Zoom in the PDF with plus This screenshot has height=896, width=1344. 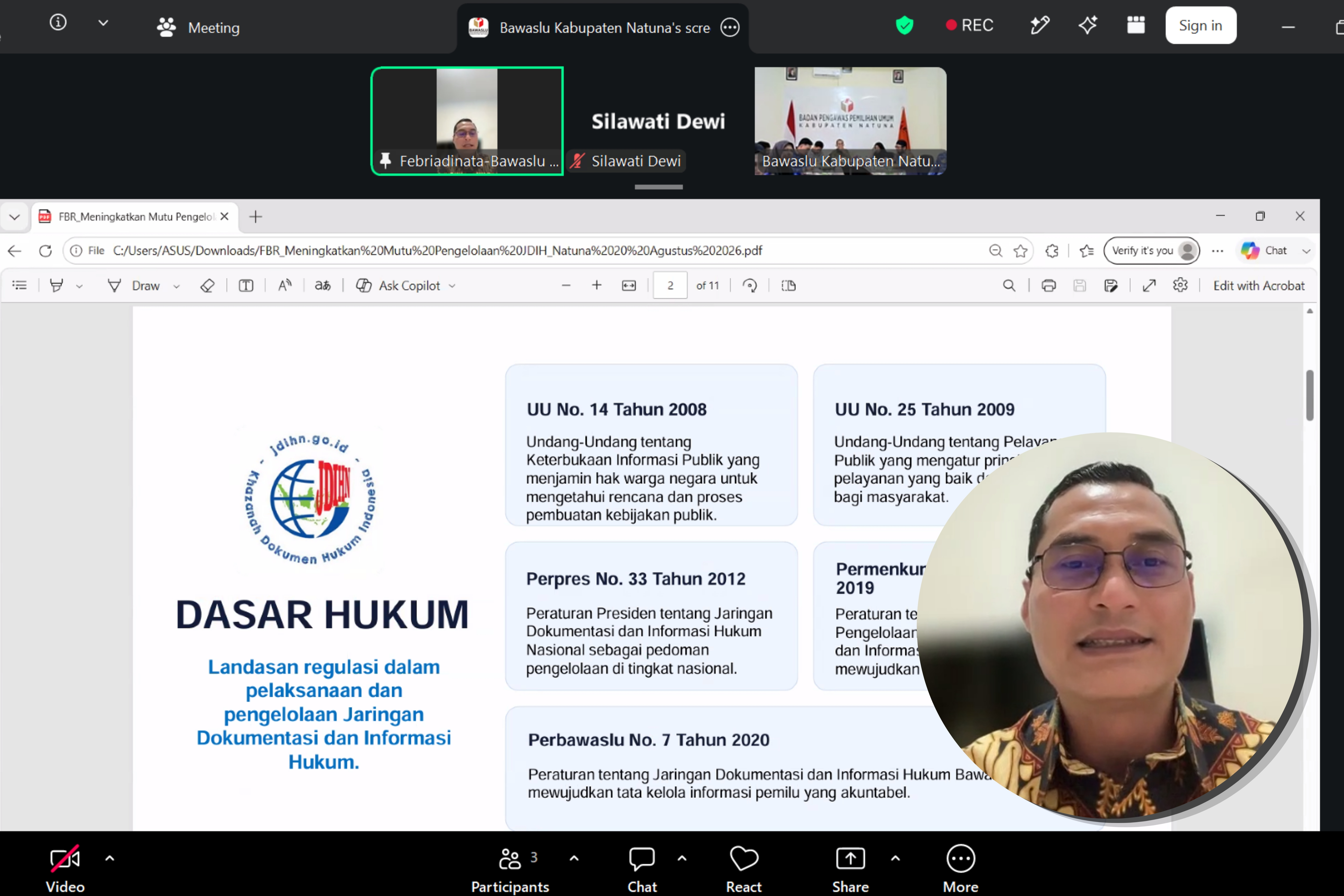597,285
